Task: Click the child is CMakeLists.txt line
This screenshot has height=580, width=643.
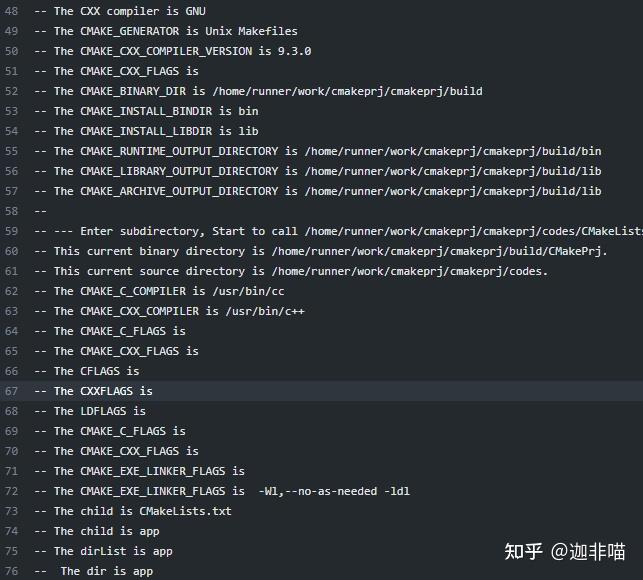Action: click(x=133, y=511)
